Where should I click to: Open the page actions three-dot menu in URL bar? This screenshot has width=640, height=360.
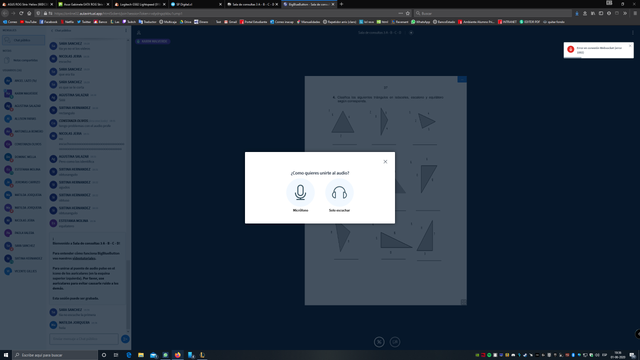[x=401, y=13]
